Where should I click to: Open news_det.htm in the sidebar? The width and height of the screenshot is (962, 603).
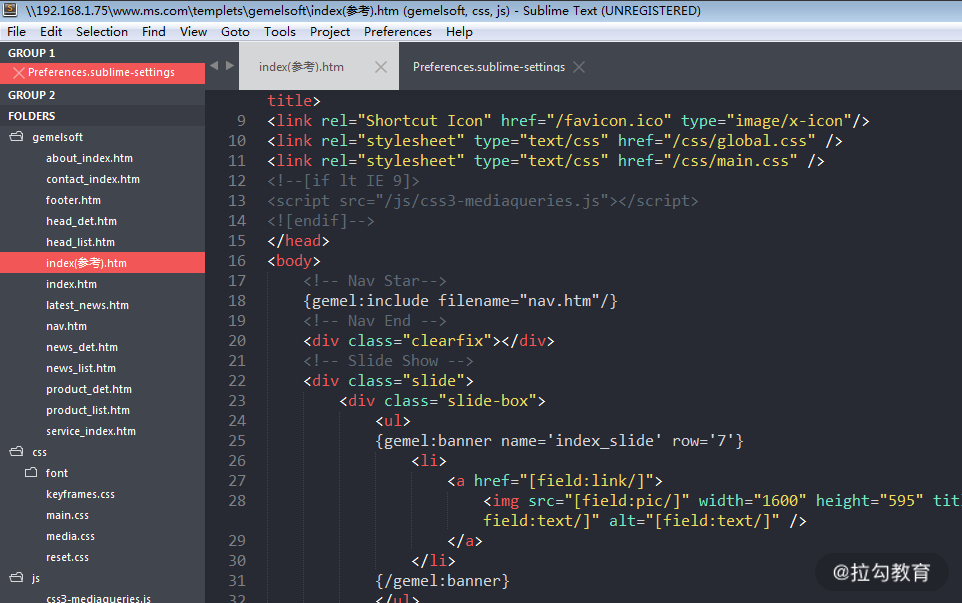click(82, 347)
